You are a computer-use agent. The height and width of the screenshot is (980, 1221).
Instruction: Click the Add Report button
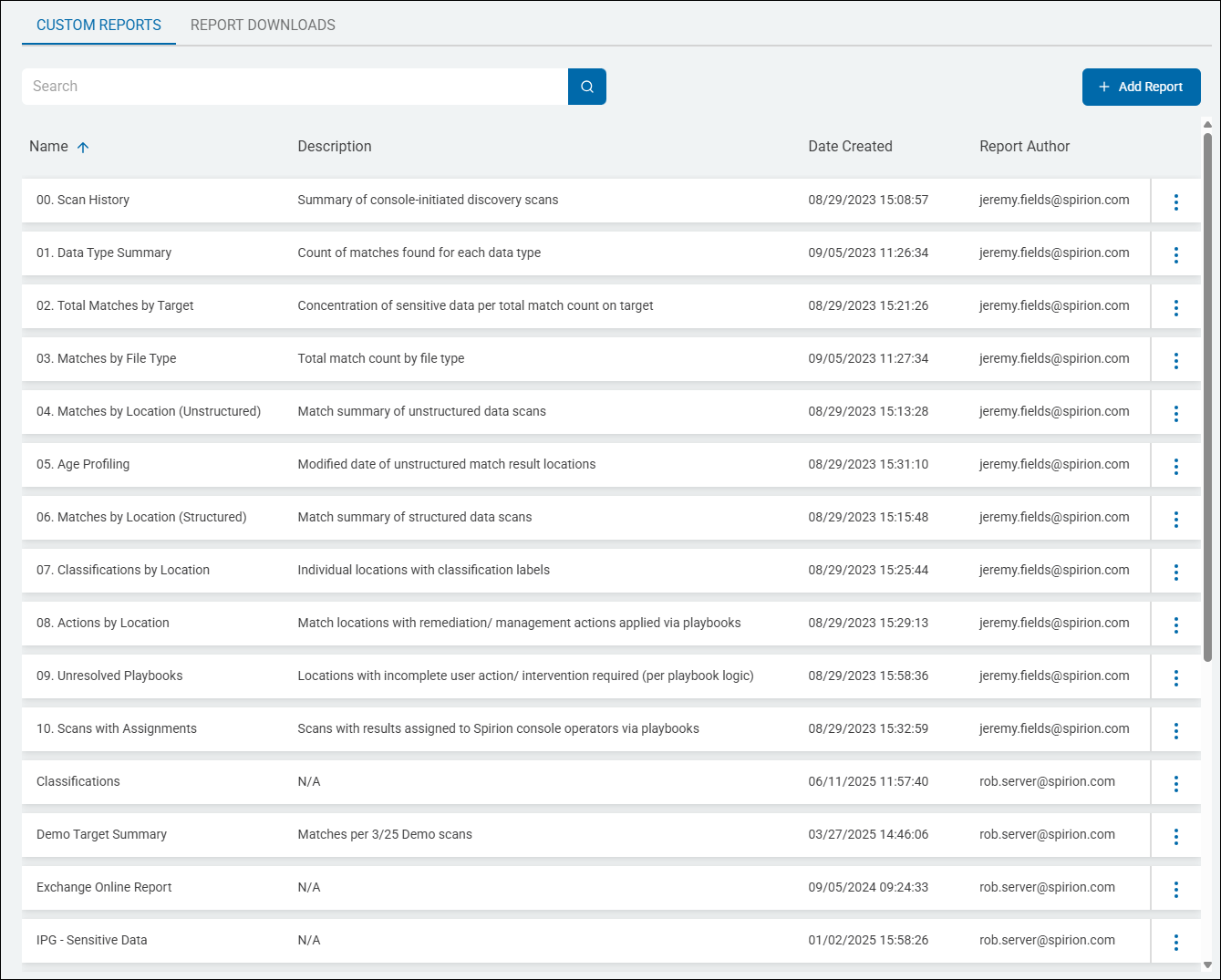click(x=1141, y=87)
